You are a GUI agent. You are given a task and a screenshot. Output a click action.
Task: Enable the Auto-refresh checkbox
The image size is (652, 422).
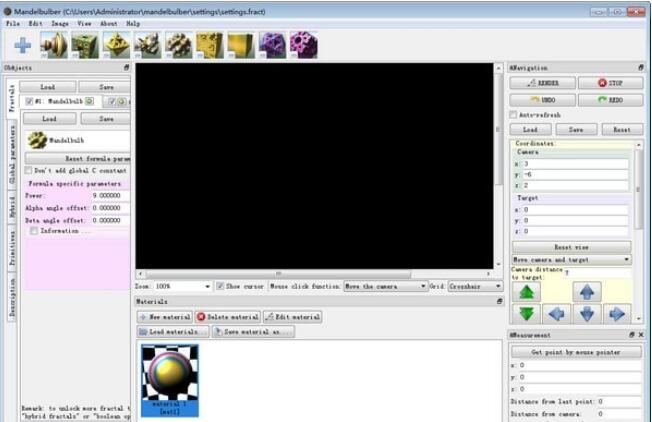coord(514,115)
